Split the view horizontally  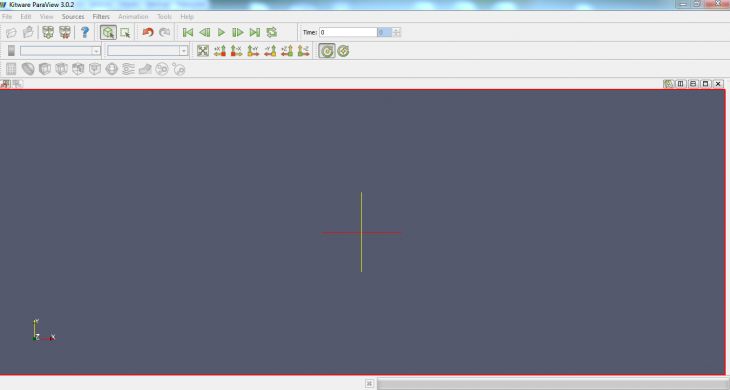point(680,84)
